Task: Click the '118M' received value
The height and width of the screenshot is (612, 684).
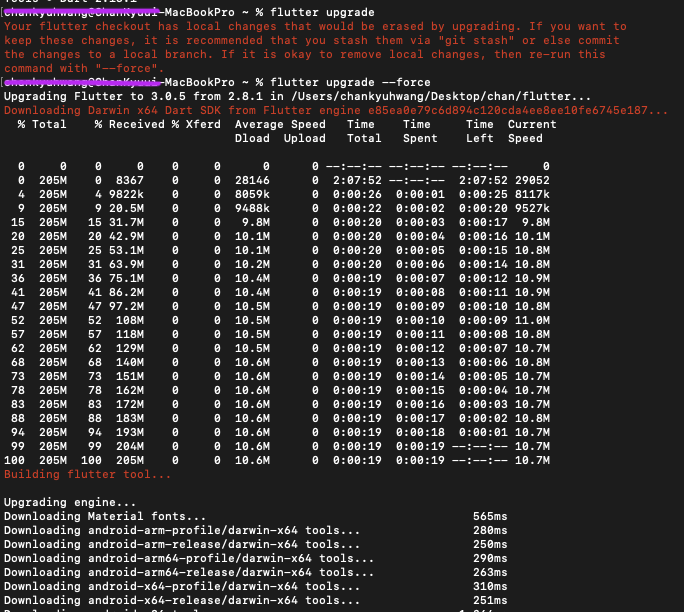Action: coord(130,334)
